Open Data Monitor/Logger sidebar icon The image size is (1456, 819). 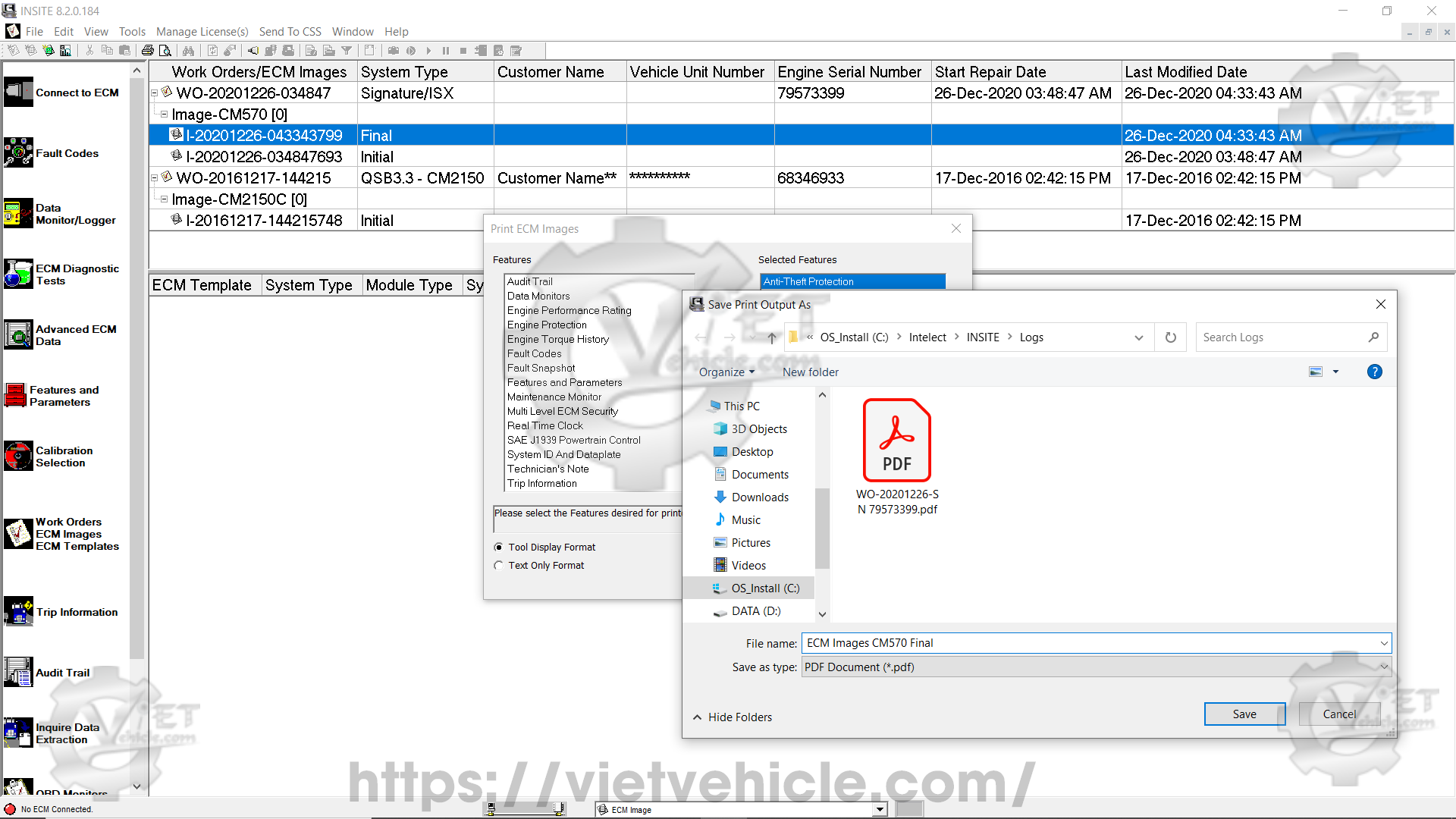[x=18, y=214]
